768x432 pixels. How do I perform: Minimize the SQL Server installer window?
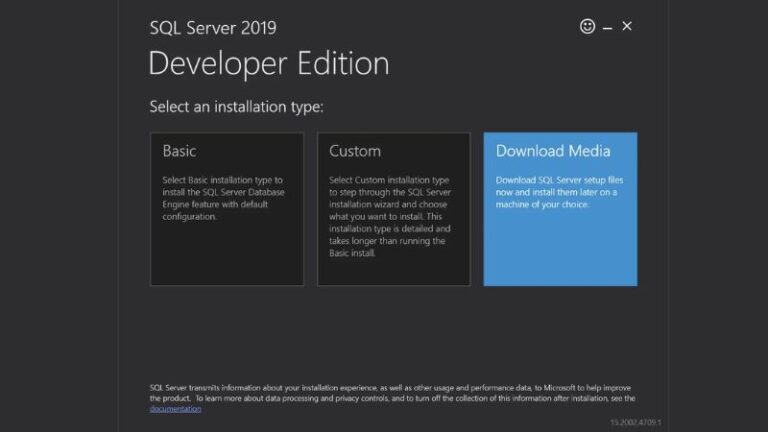pos(607,28)
